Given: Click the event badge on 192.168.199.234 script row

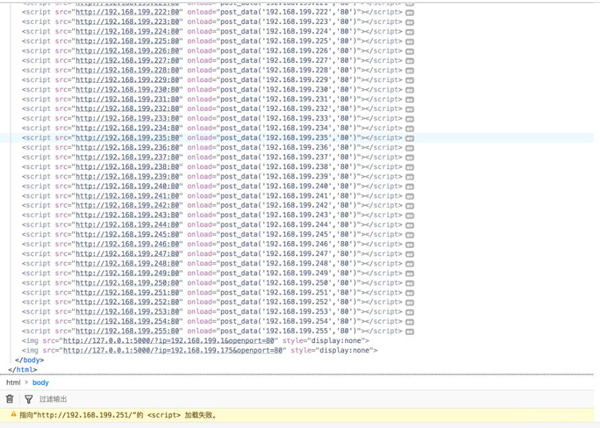Looking at the screenshot, I should (409, 129).
